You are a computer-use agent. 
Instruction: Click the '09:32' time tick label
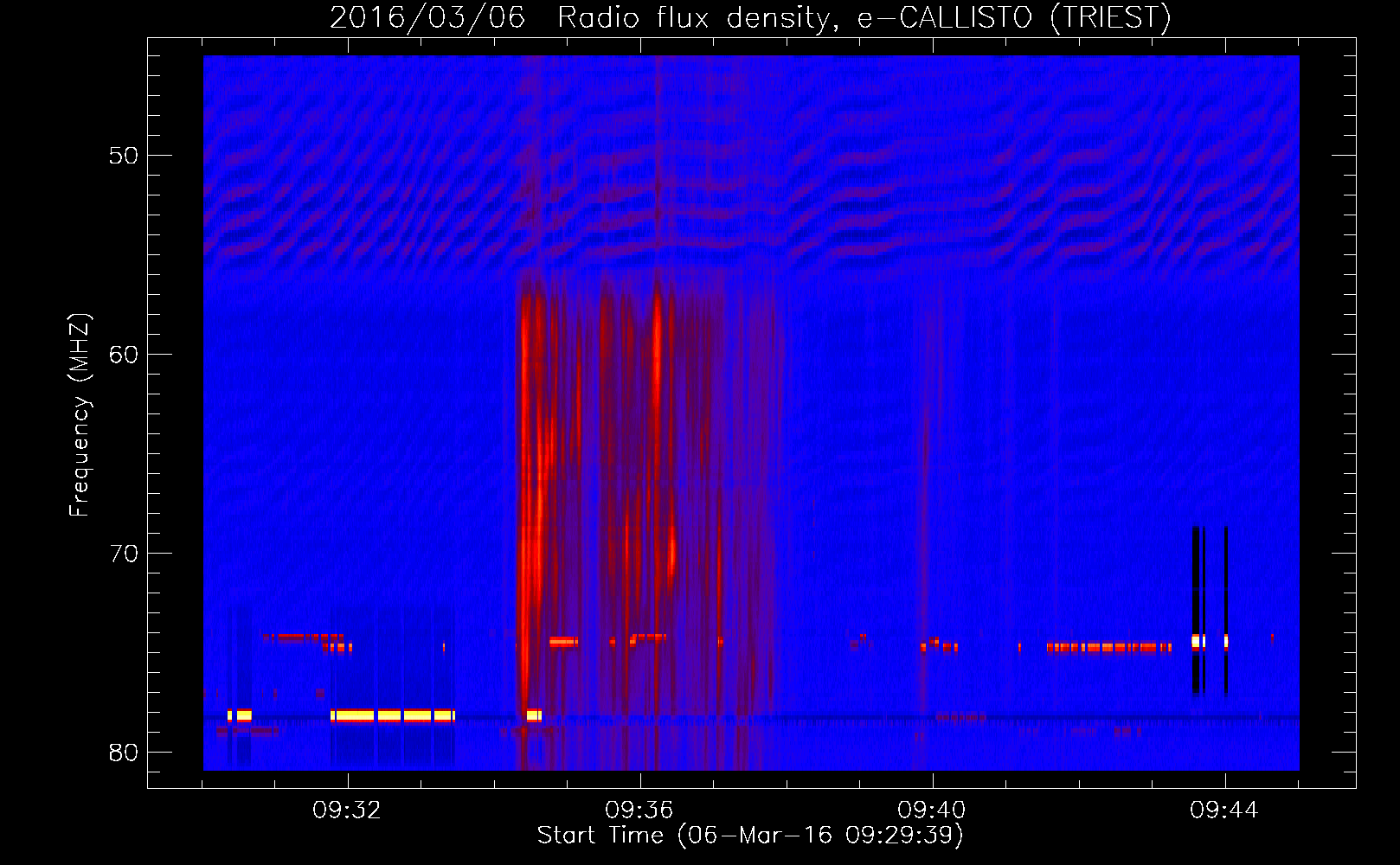[347, 810]
